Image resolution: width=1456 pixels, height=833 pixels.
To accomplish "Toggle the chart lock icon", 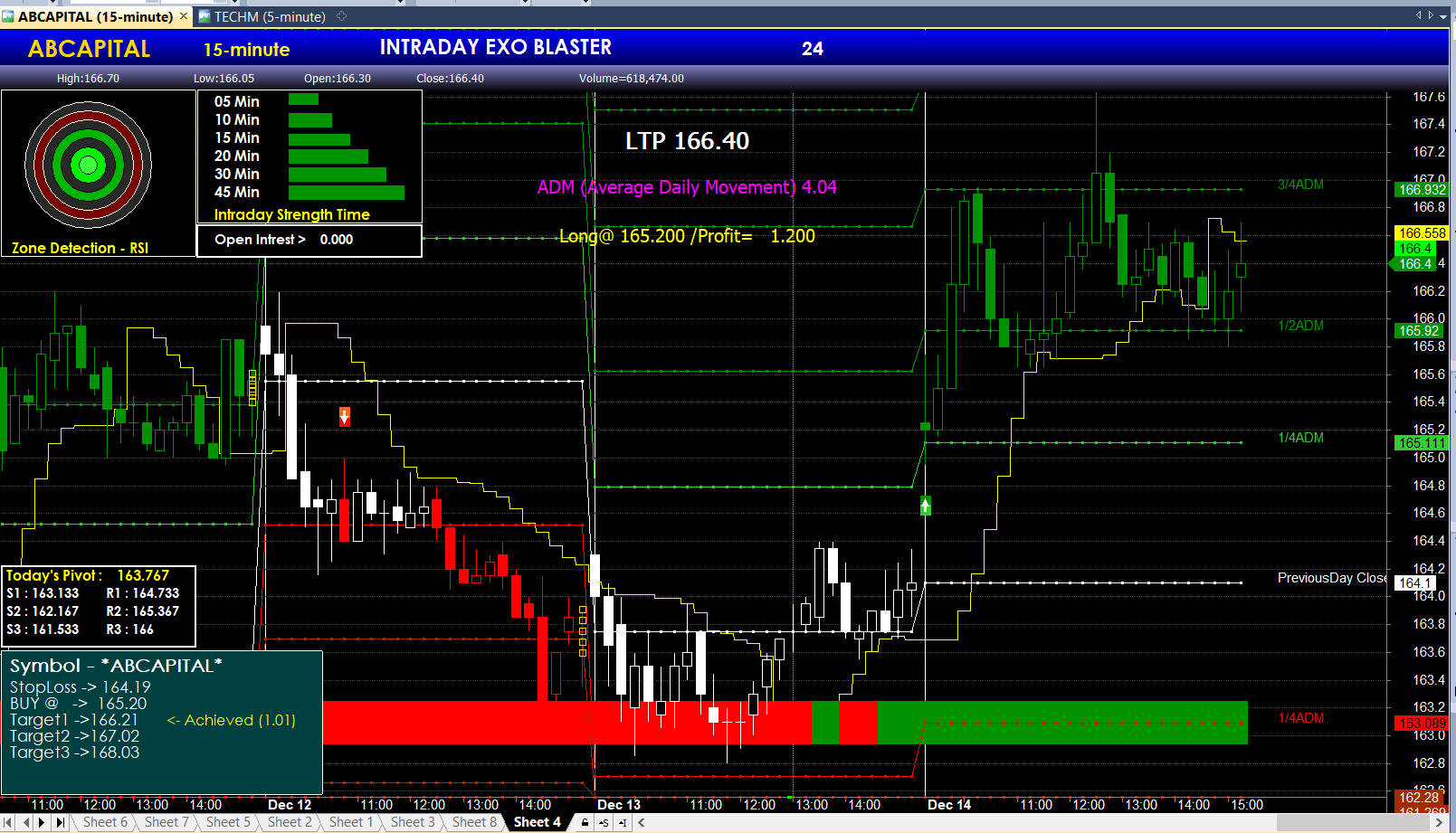I will (x=585, y=822).
